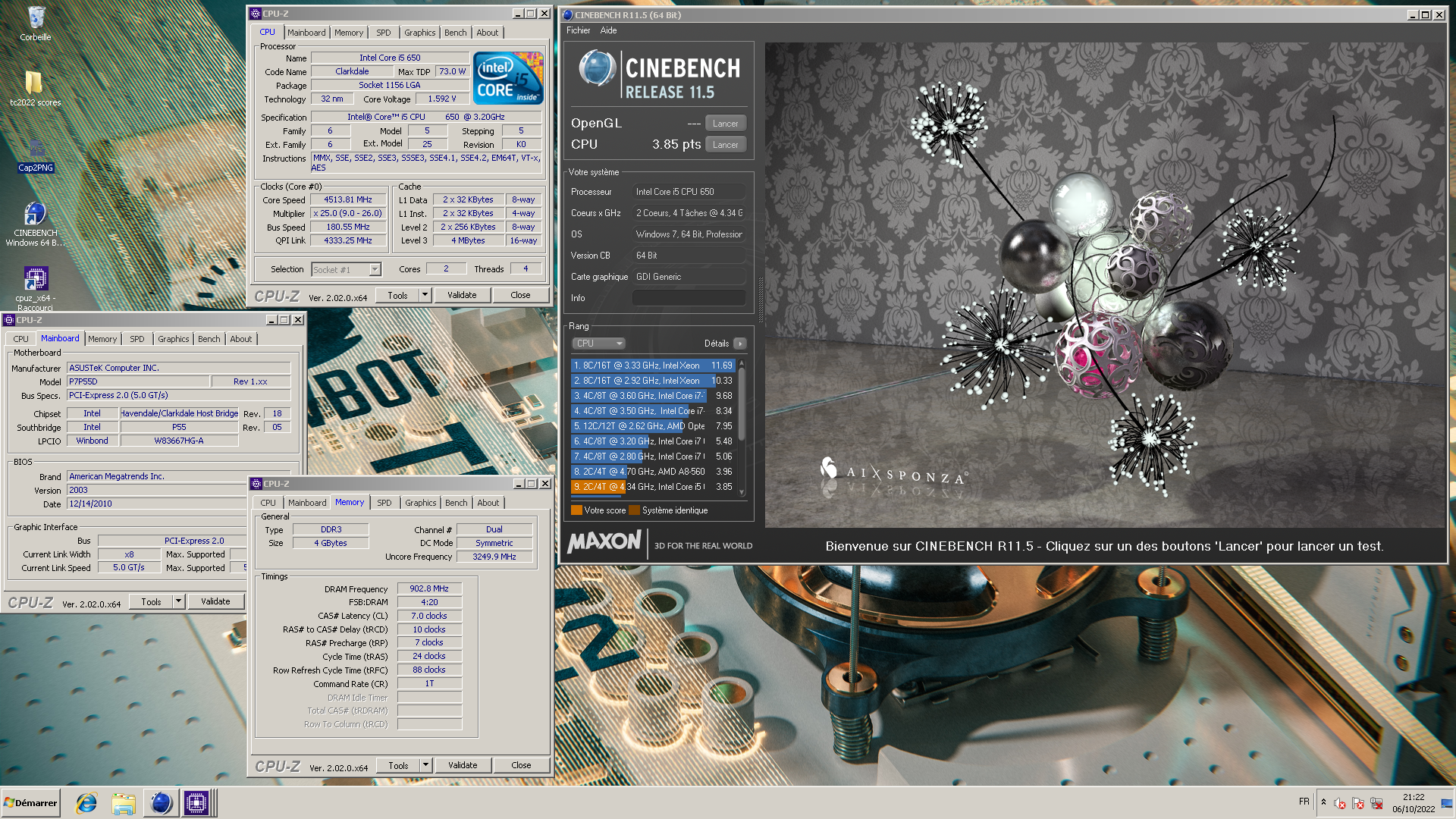Viewport: 1456px width, 819px height.
Task: Switch to the SPD tab in top CPU-Z window
Action: [384, 33]
